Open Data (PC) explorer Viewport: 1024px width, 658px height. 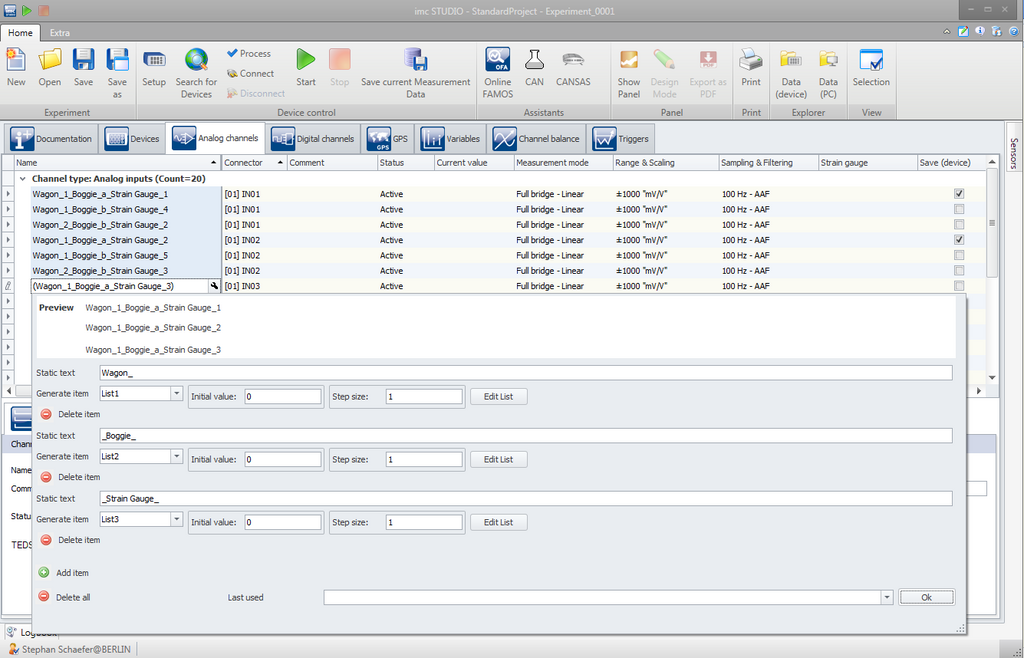(828, 61)
